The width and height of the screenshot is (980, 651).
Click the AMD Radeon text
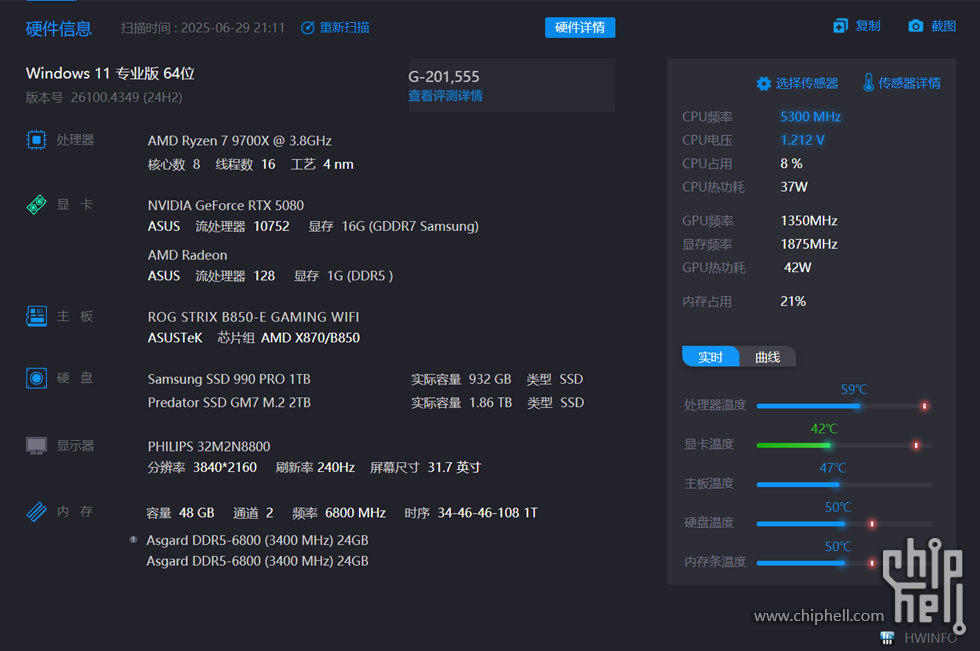point(188,255)
